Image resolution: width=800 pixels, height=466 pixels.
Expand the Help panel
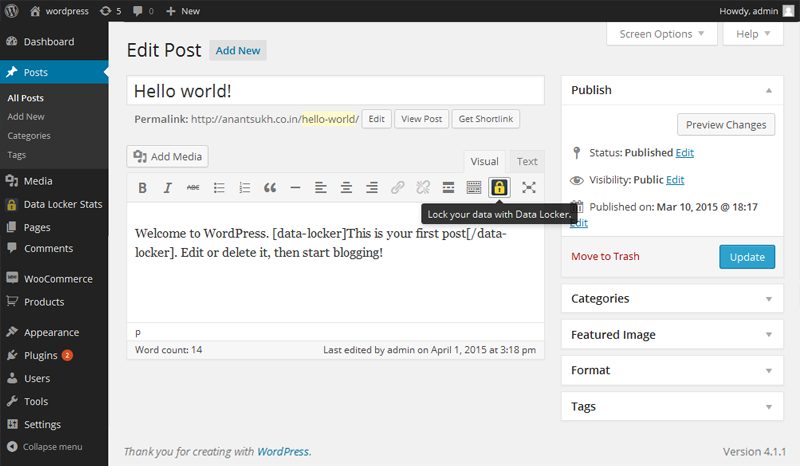753,34
